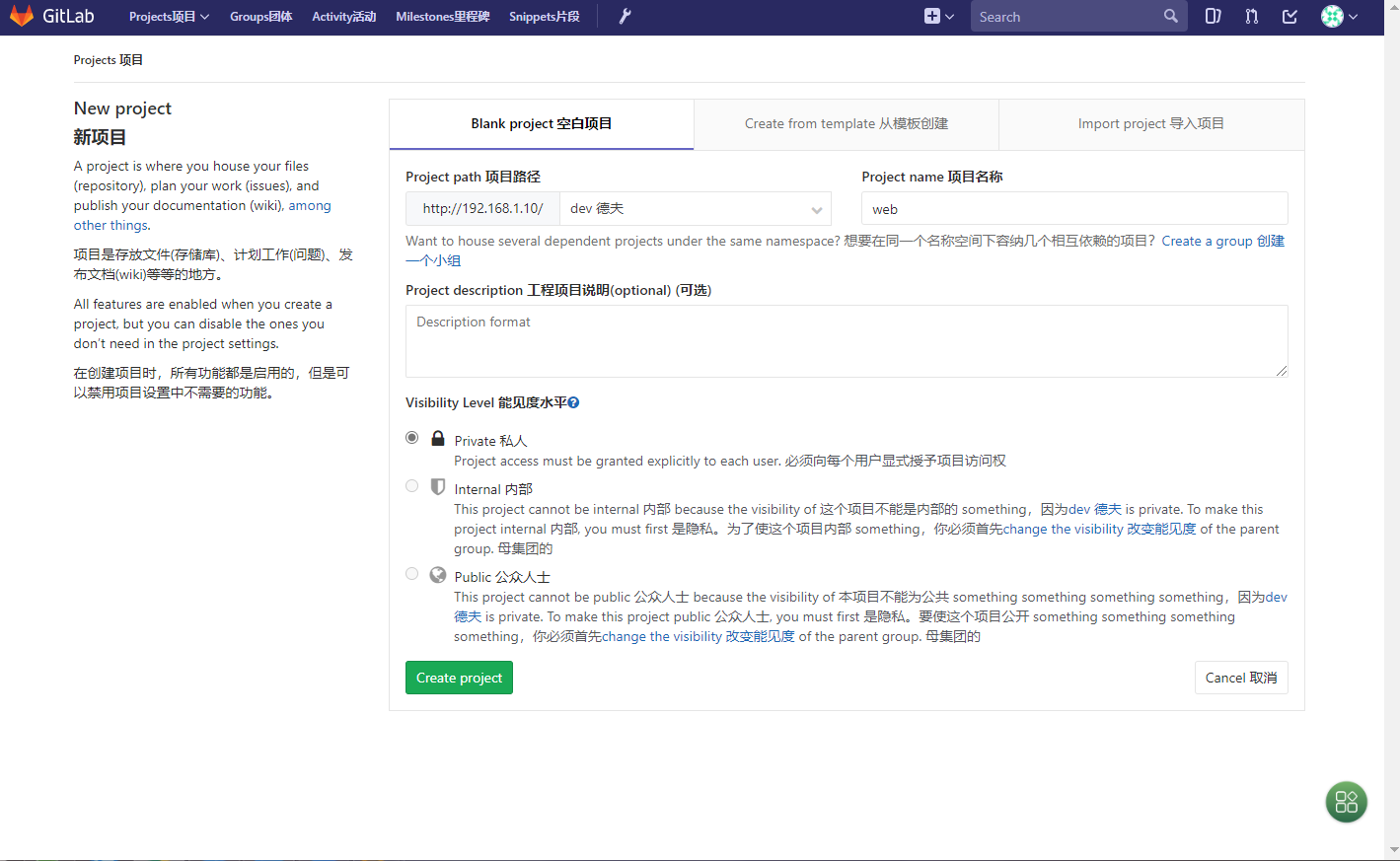
Task: Expand the Projects menu in navbar
Action: pos(169,16)
